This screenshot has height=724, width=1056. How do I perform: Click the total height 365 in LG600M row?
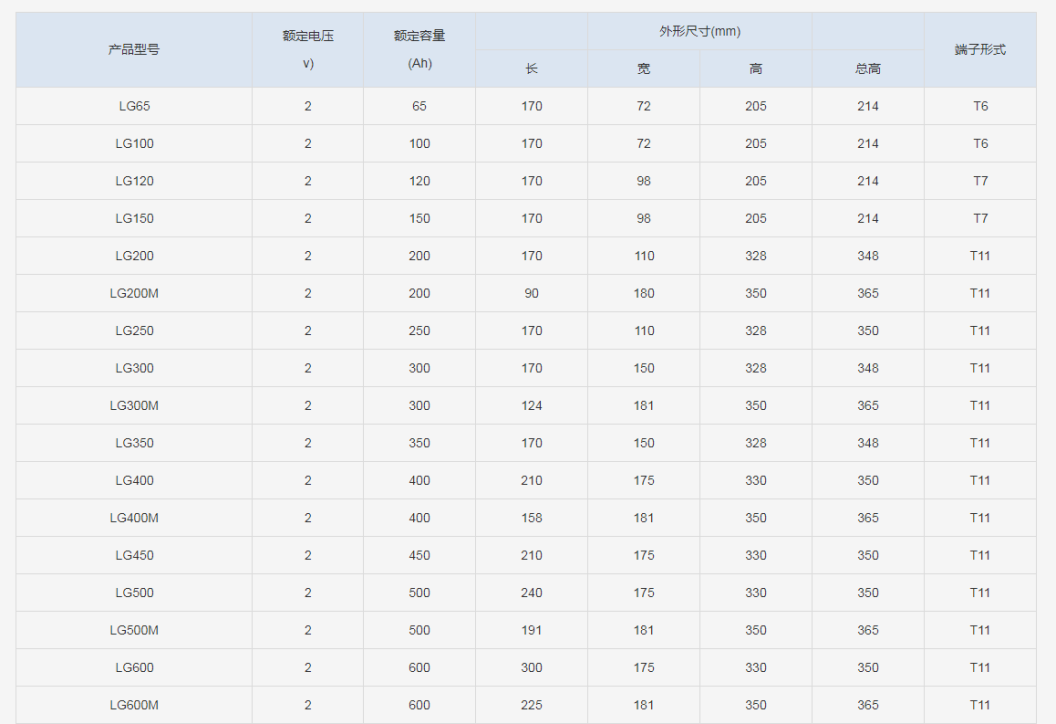pos(868,704)
